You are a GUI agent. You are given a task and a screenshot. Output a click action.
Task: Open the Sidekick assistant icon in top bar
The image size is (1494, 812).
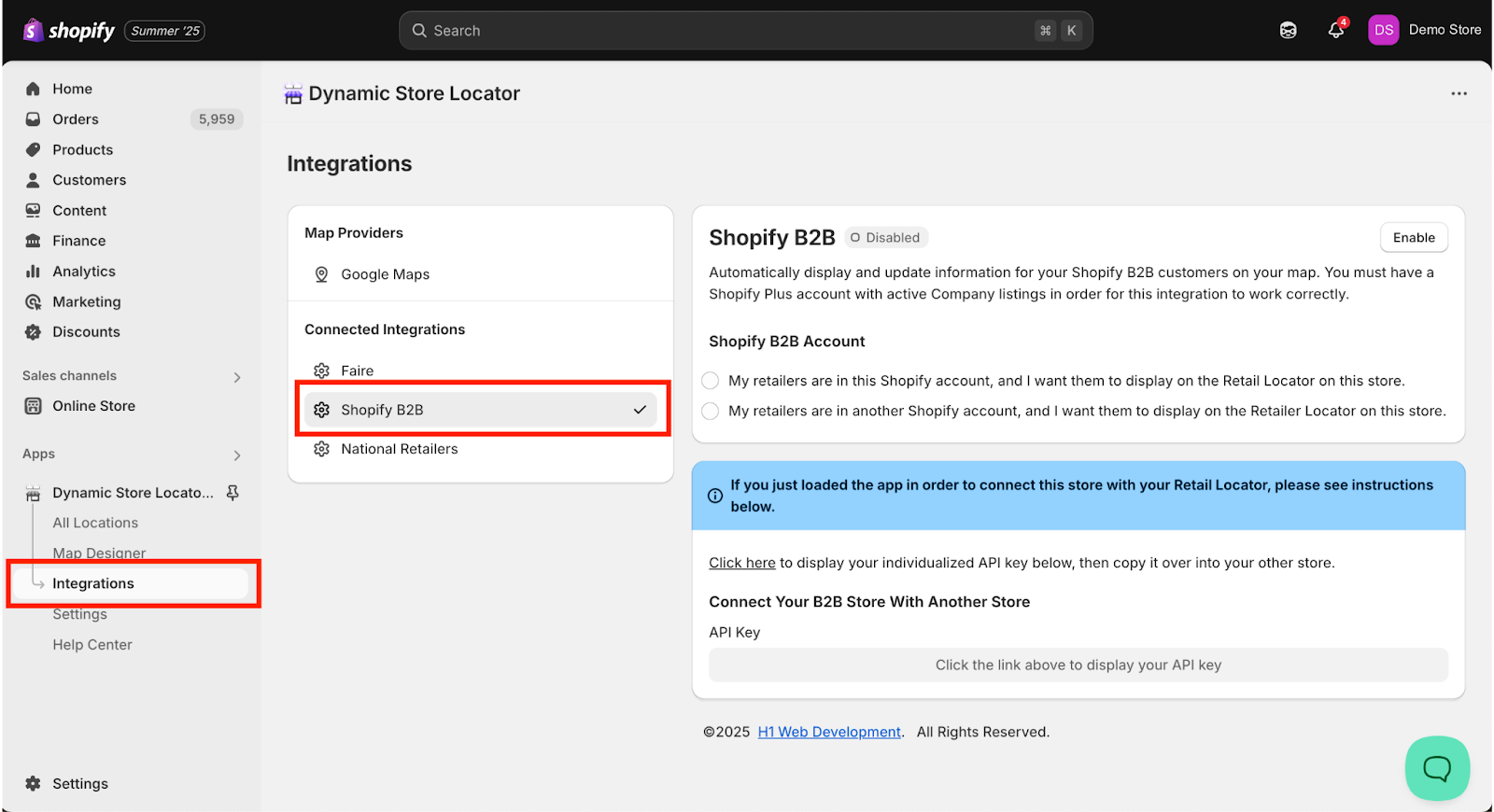click(1289, 31)
